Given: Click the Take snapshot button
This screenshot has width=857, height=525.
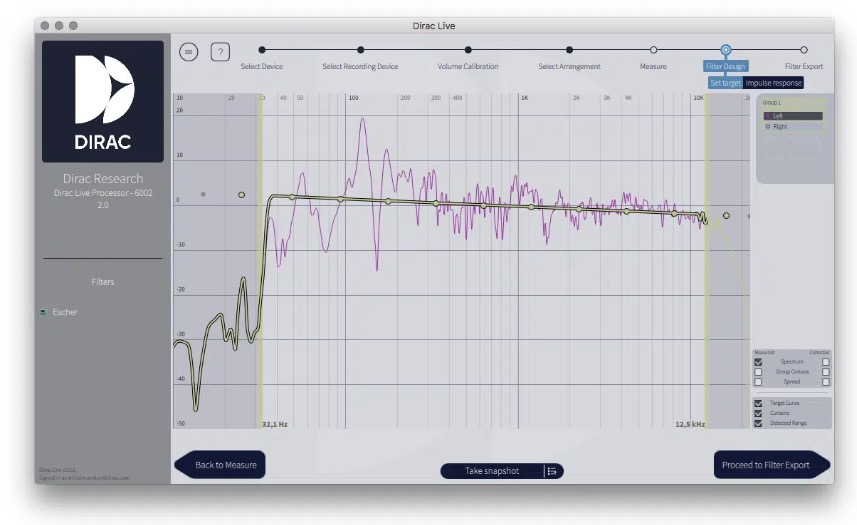Looking at the screenshot, I should pos(492,471).
